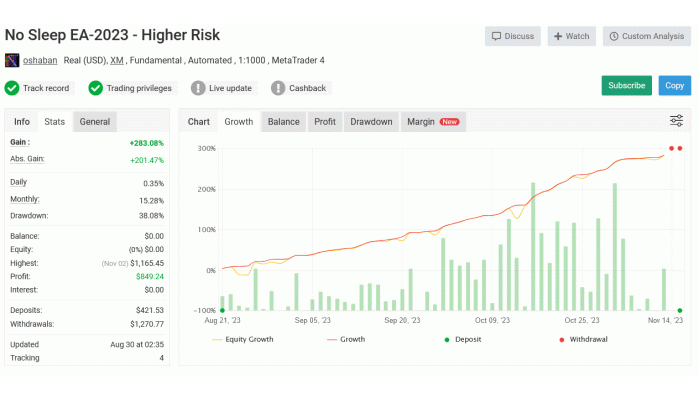Switch to the Stats tab
Viewport: 700px width, 400px height.
[x=54, y=122]
